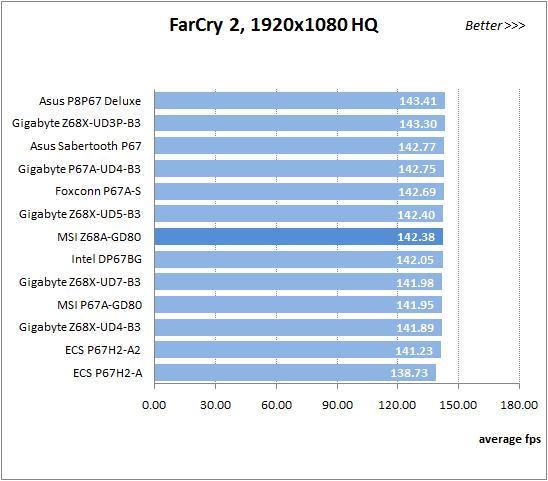
Task: Click the value 141.89
Action: (415, 328)
